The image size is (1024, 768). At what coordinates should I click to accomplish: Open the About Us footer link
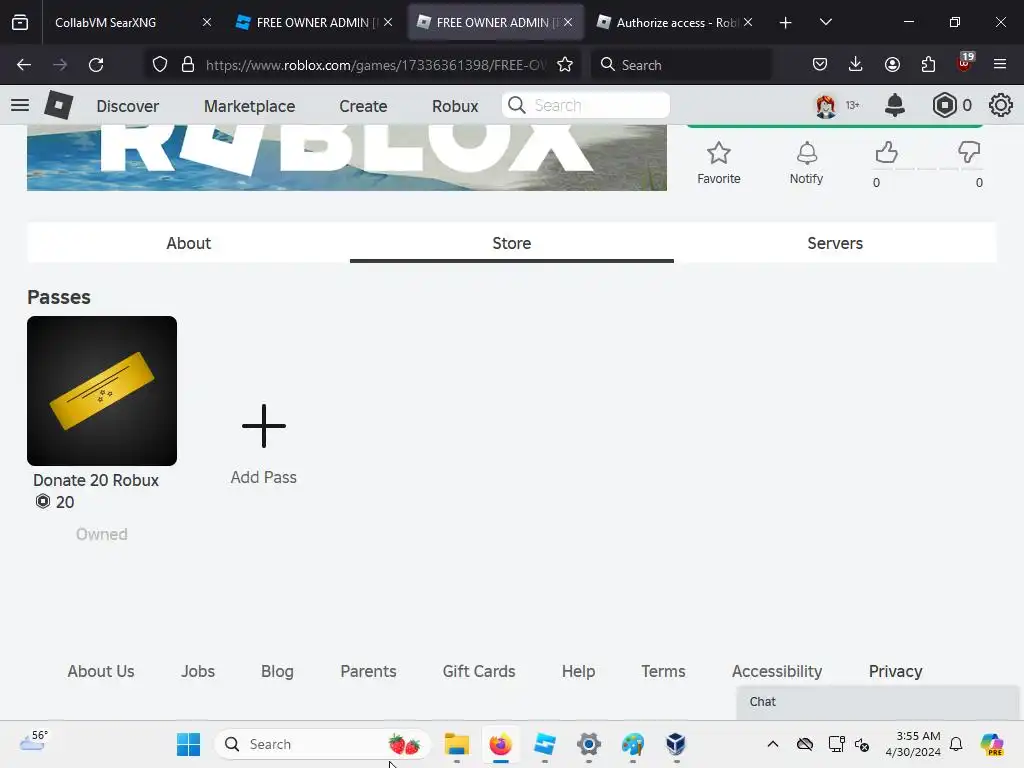(101, 671)
